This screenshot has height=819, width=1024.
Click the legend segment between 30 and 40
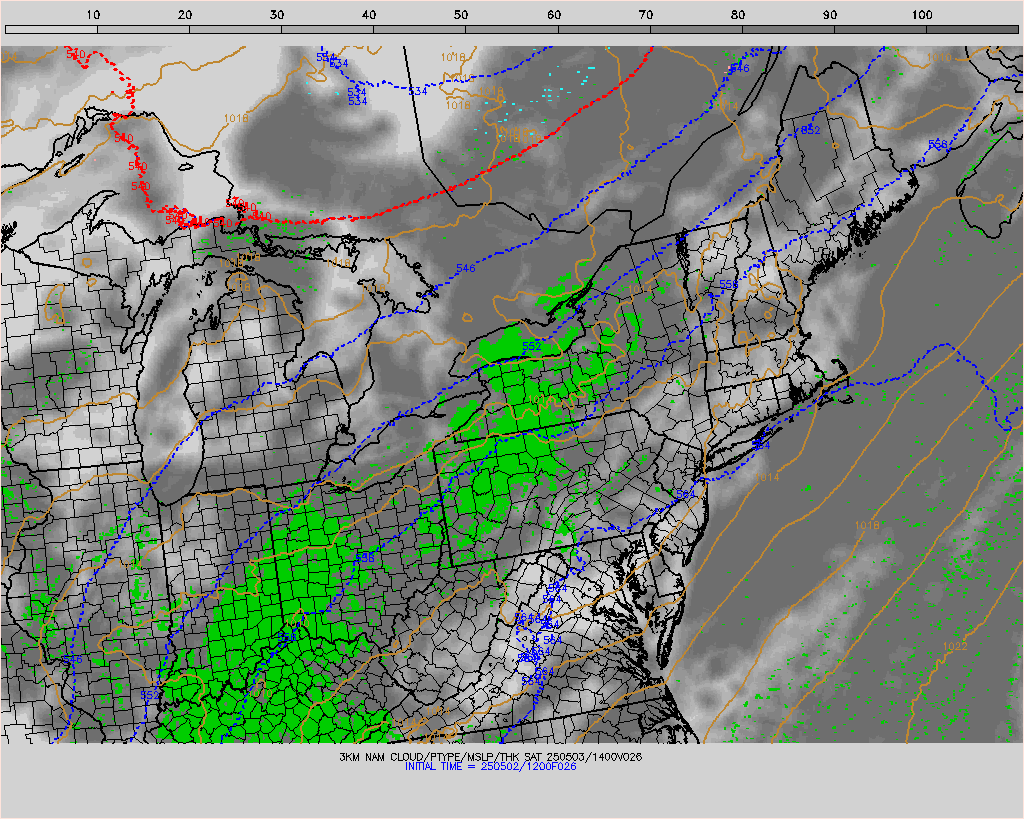[x=328, y=29]
